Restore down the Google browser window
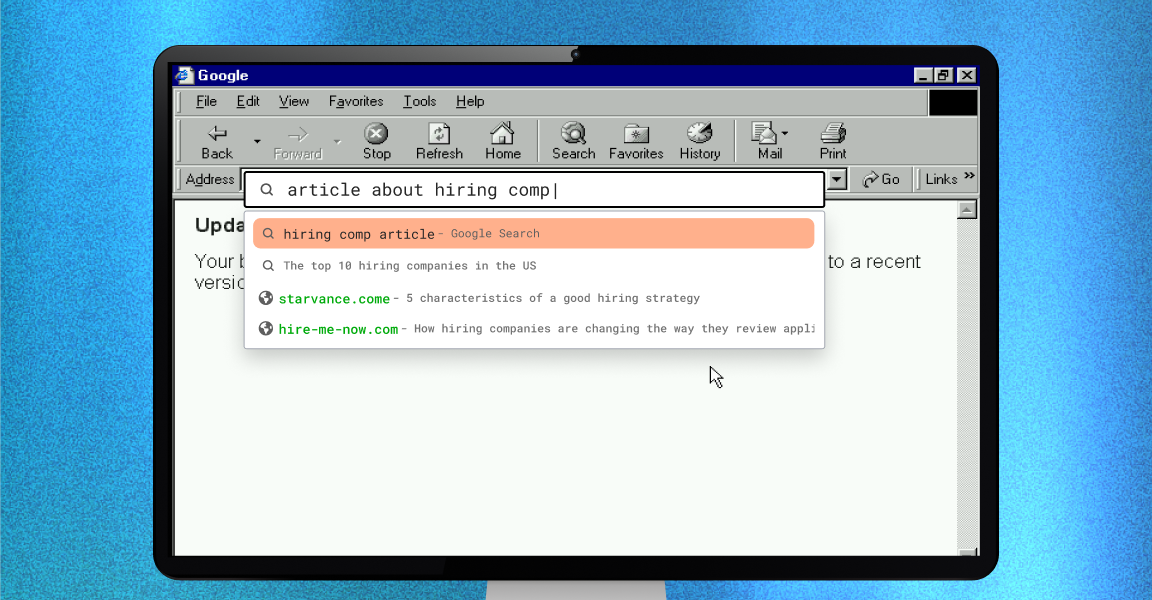Screen dimensions: 1152x600 [x=943, y=75]
